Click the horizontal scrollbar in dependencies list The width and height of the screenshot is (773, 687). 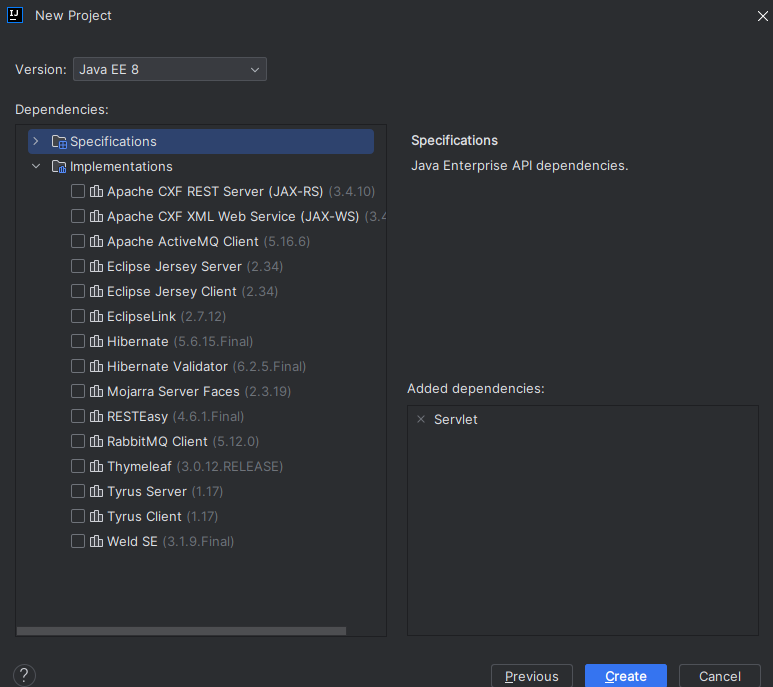181,631
